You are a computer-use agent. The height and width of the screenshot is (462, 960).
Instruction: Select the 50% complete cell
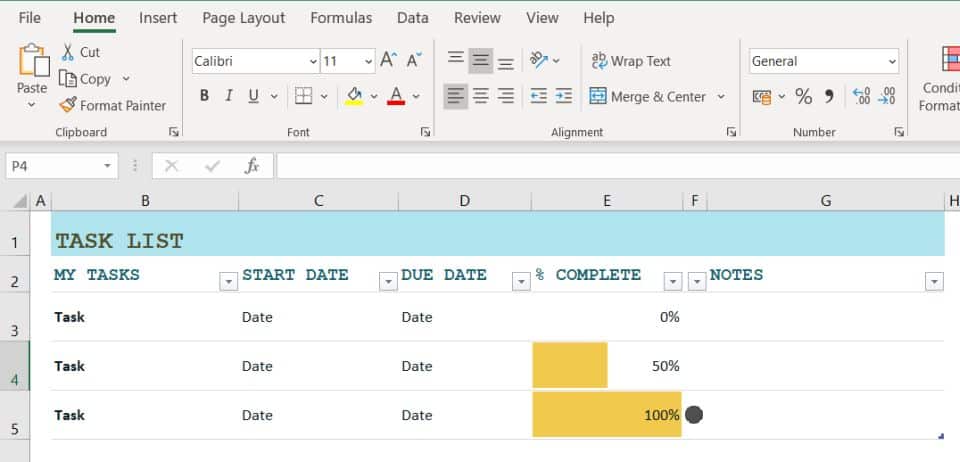(x=607, y=366)
